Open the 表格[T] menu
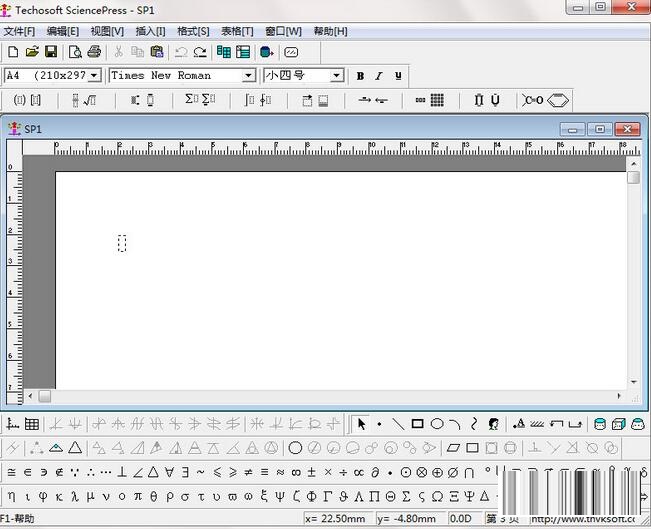 point(237,32)
